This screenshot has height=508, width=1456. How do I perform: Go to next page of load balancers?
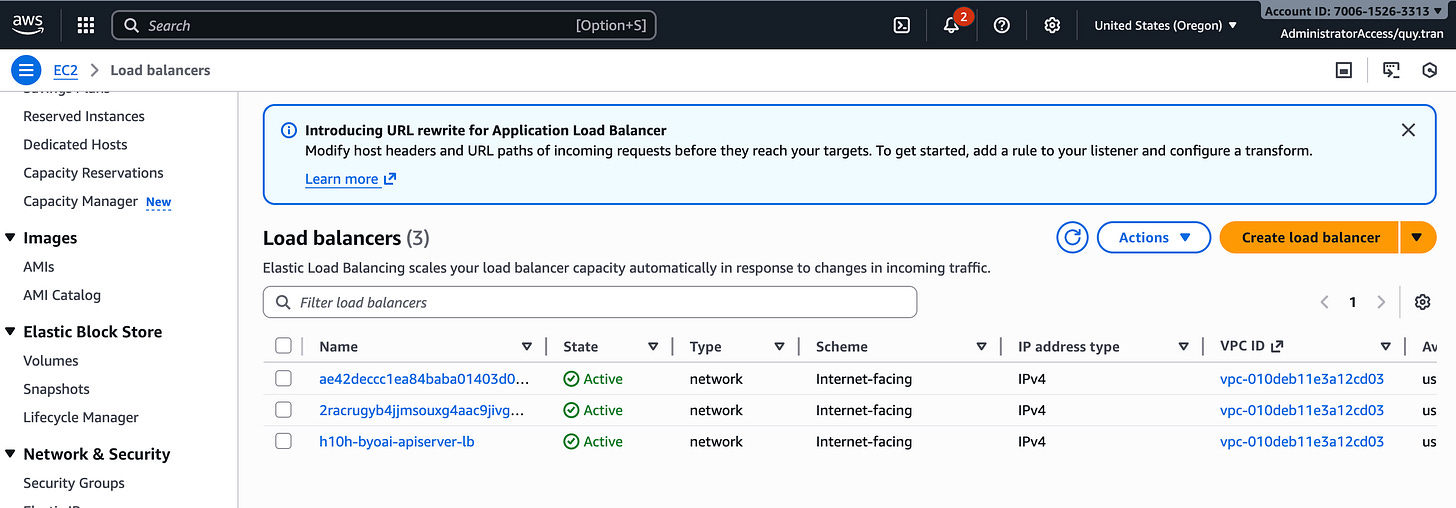click(x=1381, y=302)
